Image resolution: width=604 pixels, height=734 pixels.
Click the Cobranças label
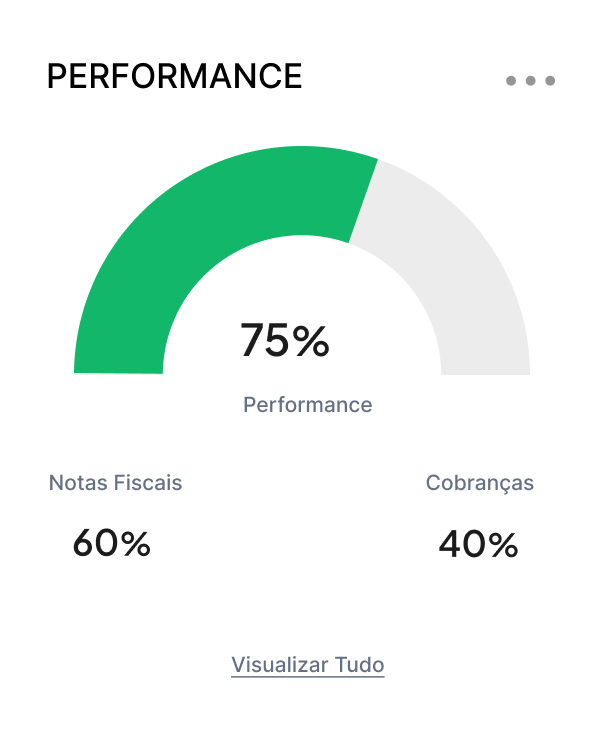[479, 484]
